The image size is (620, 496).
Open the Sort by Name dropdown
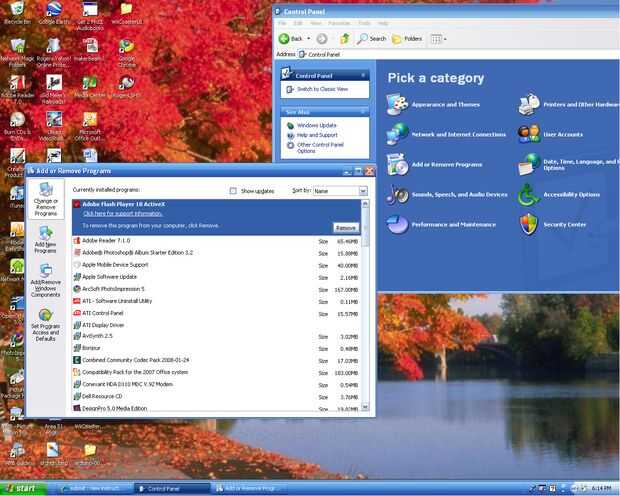(340, 191)
